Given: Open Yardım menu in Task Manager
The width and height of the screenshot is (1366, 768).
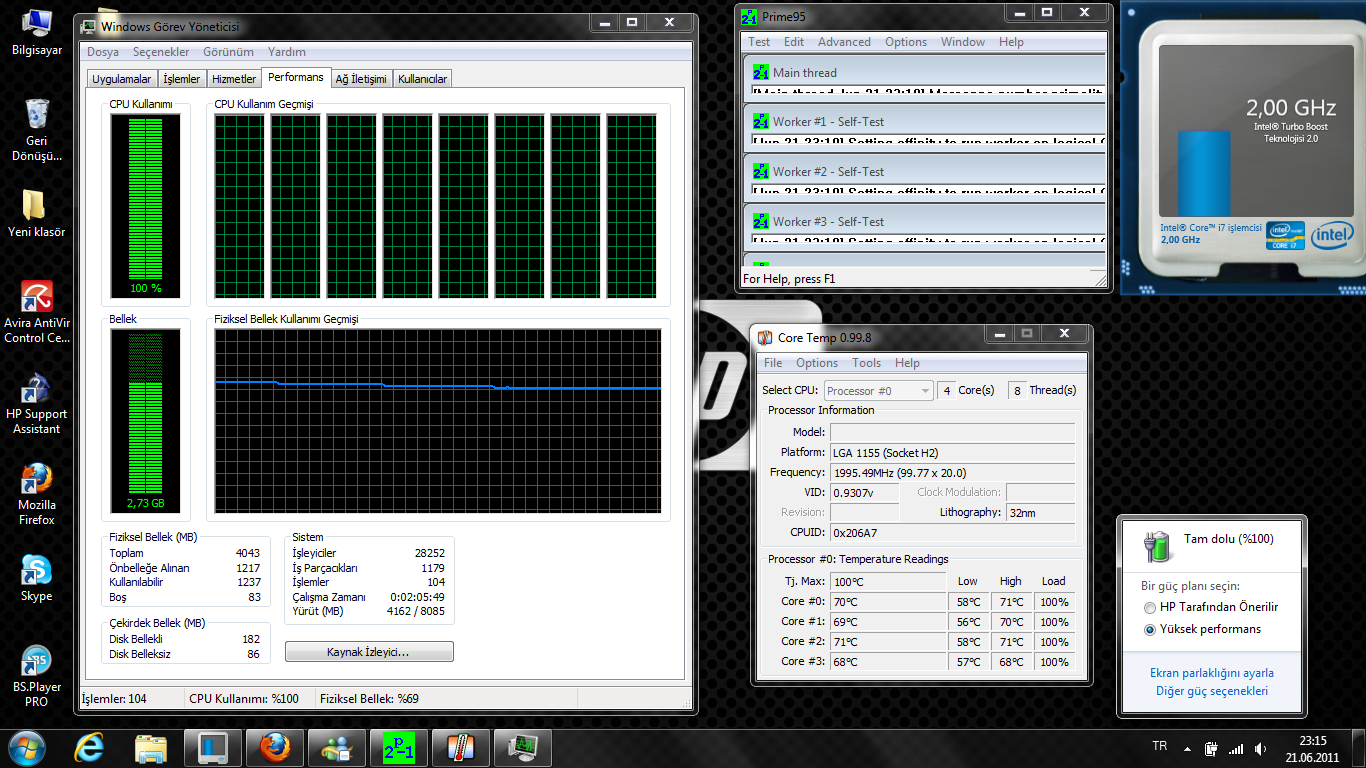Looking at the screenshot, I should 287,52.
